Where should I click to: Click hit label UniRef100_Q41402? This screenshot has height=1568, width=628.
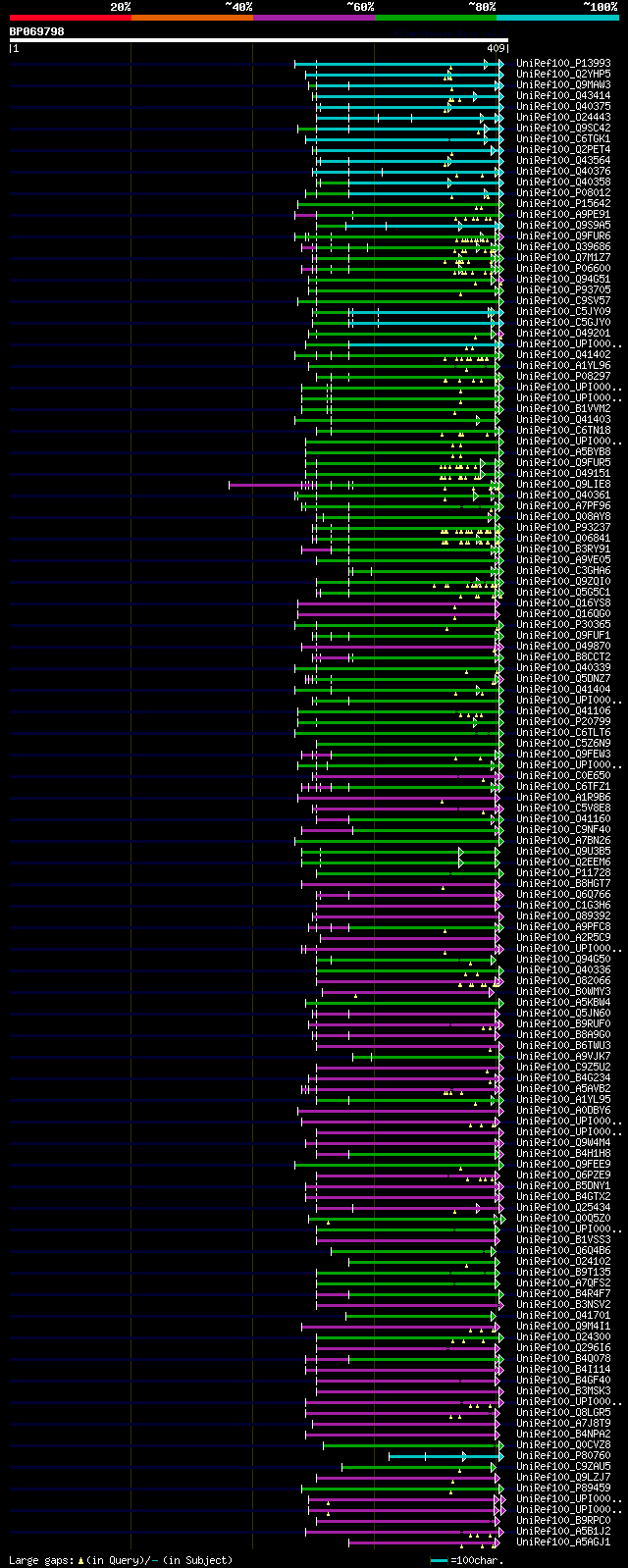(563, 355)
